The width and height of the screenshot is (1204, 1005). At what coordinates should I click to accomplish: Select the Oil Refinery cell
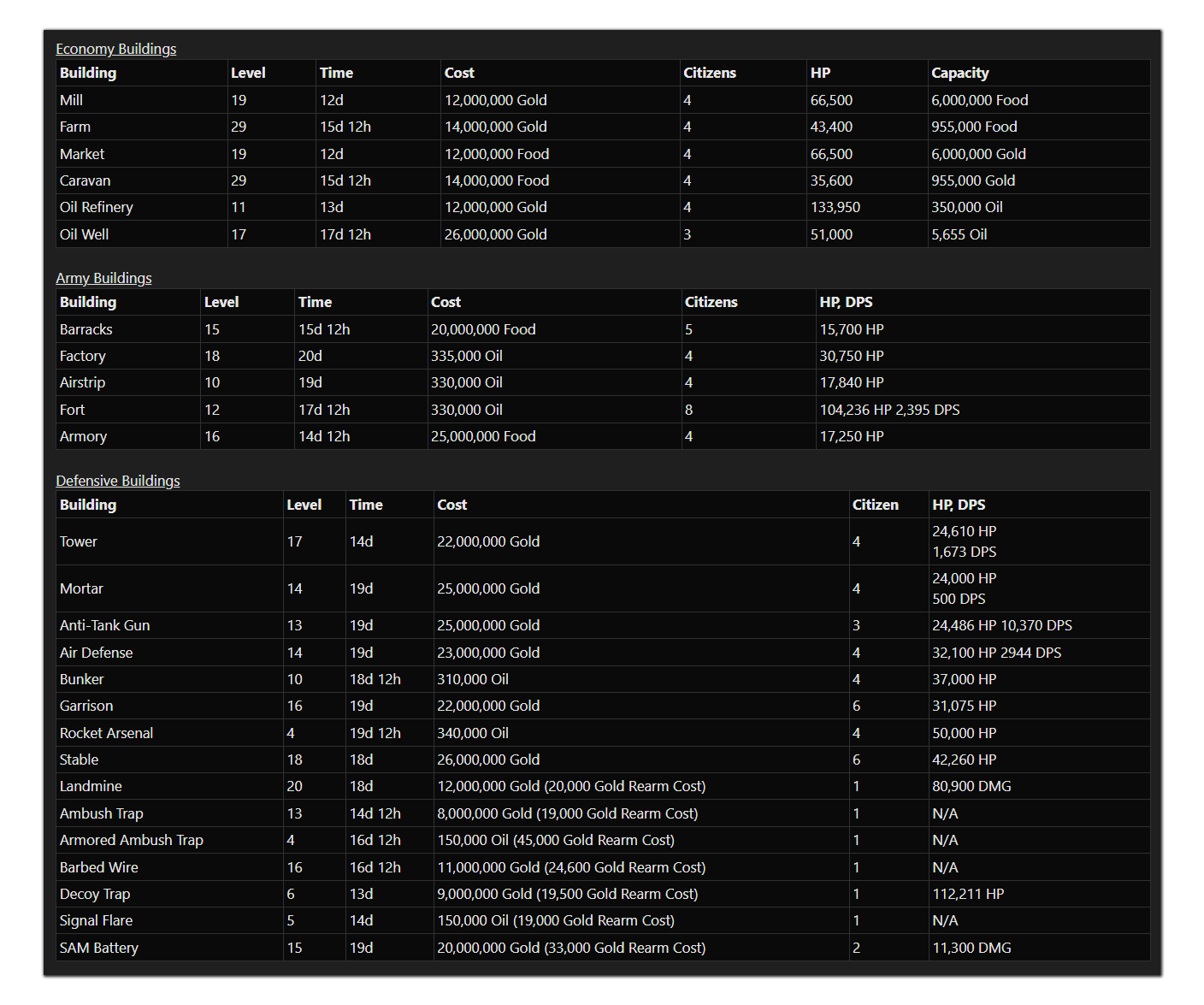coord(142,207)
